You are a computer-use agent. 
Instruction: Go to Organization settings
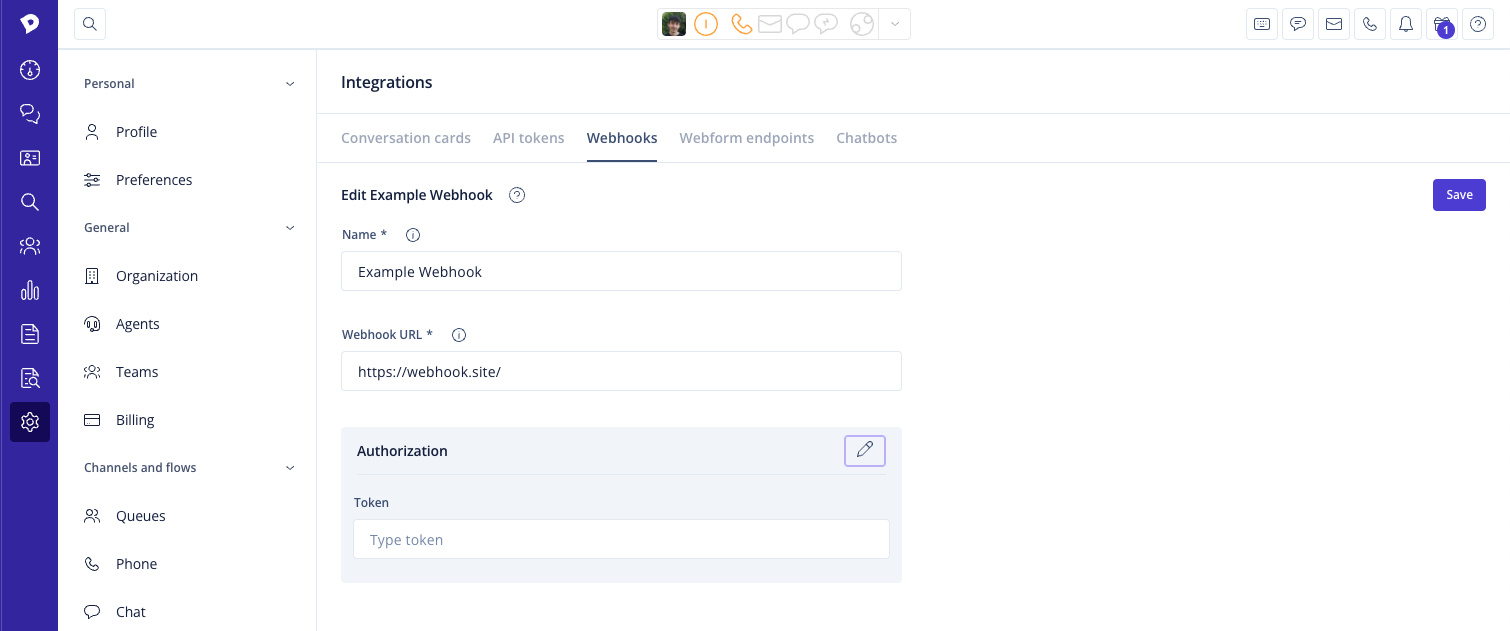pos(156,276)
